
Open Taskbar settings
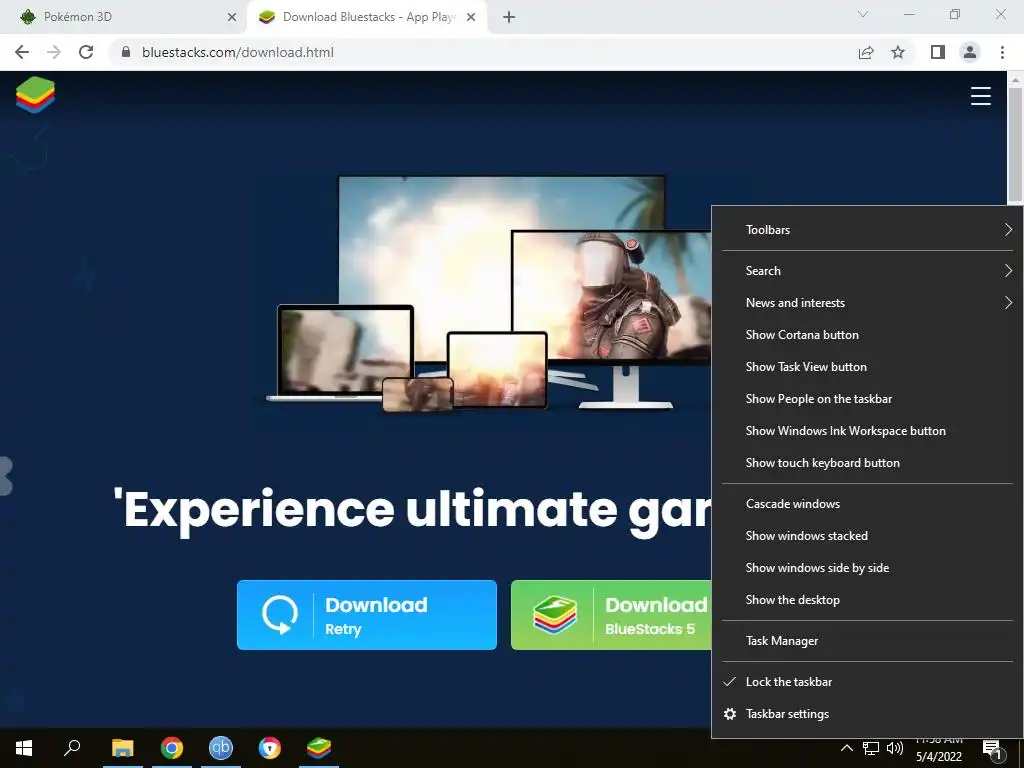click(867, 714)
